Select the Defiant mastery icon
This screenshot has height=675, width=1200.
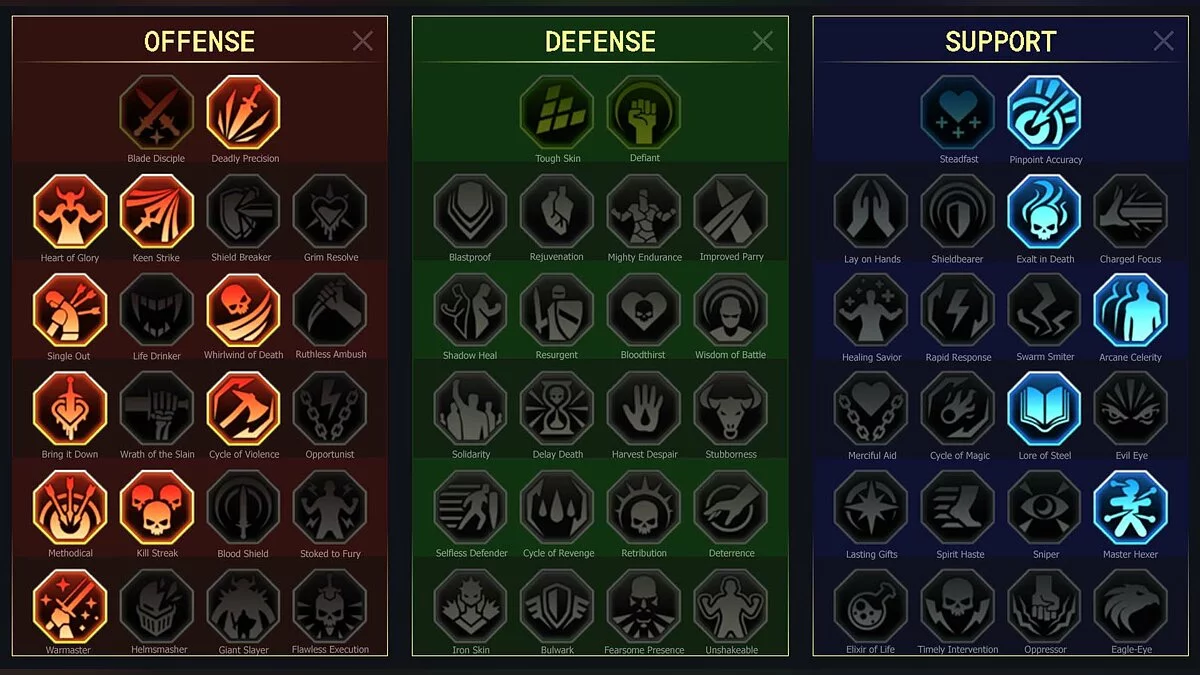coord(644,112)
